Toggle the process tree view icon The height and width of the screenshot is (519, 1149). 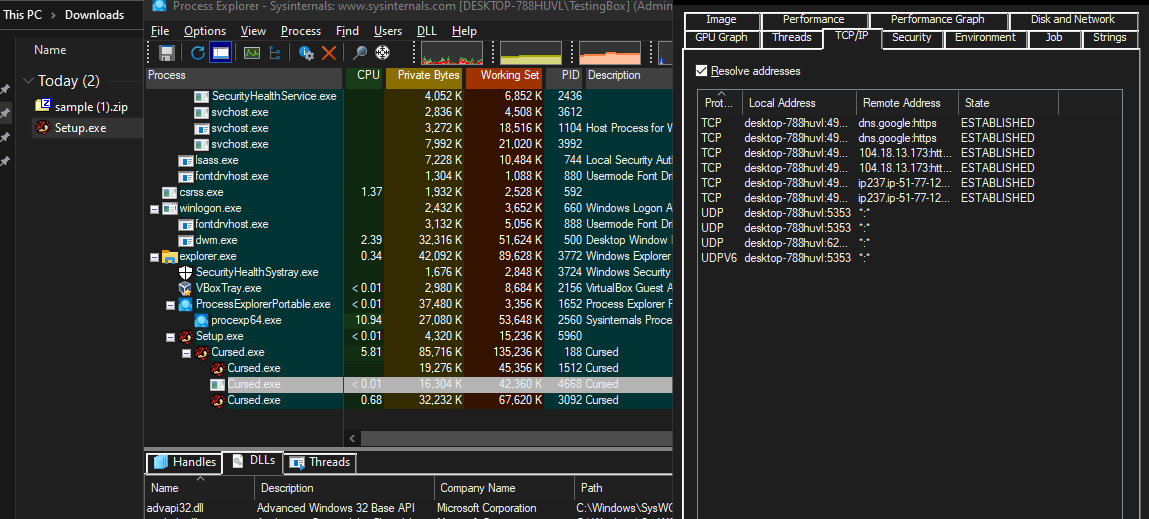pyautogui.click(x=276, y=53)
